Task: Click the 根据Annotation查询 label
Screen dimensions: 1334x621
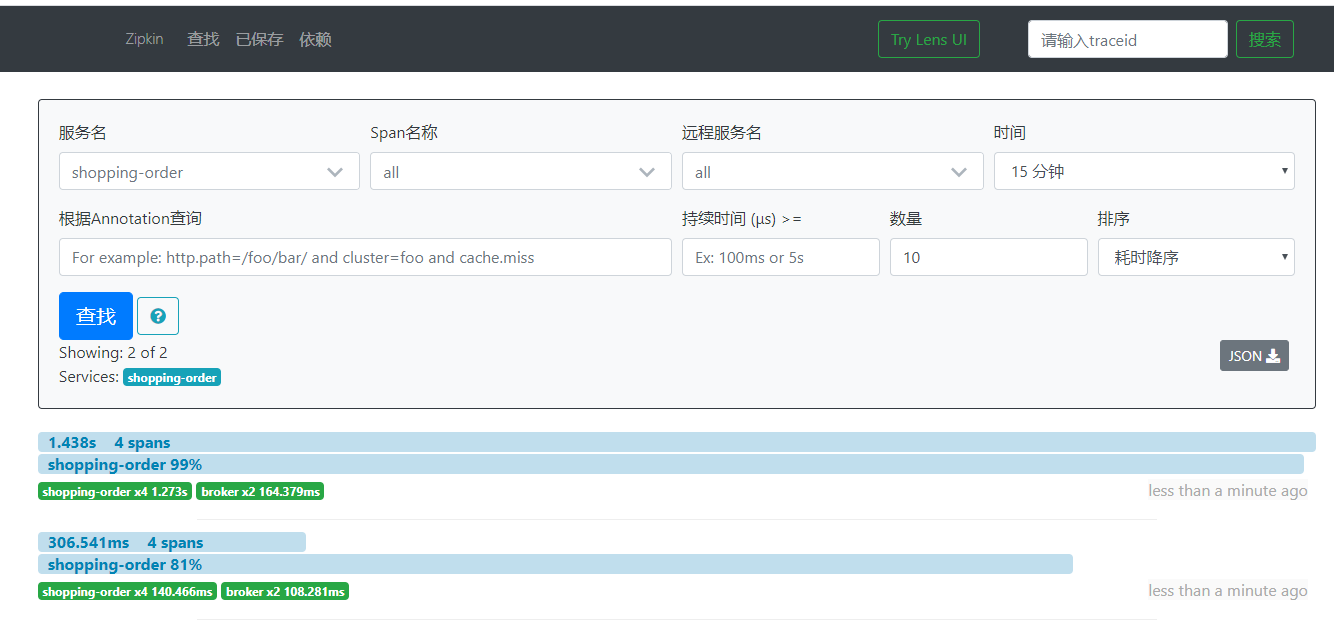Action: point(130,218)
